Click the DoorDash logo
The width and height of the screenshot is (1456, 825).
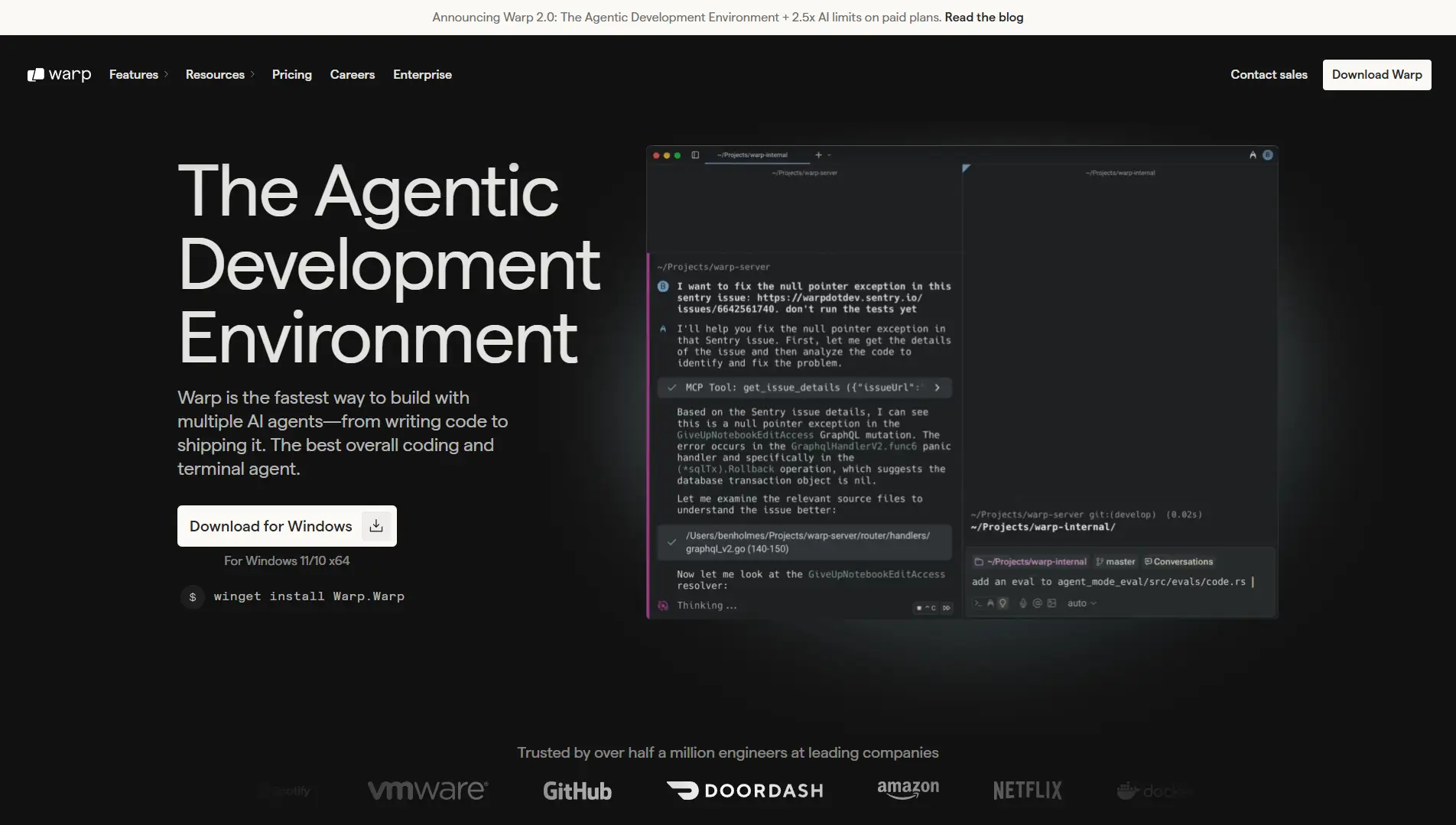click(x=745, y=791)
